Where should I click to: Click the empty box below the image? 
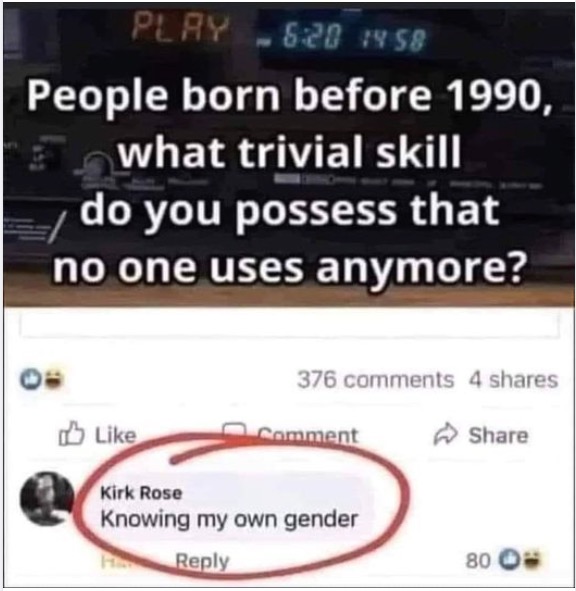290,323
